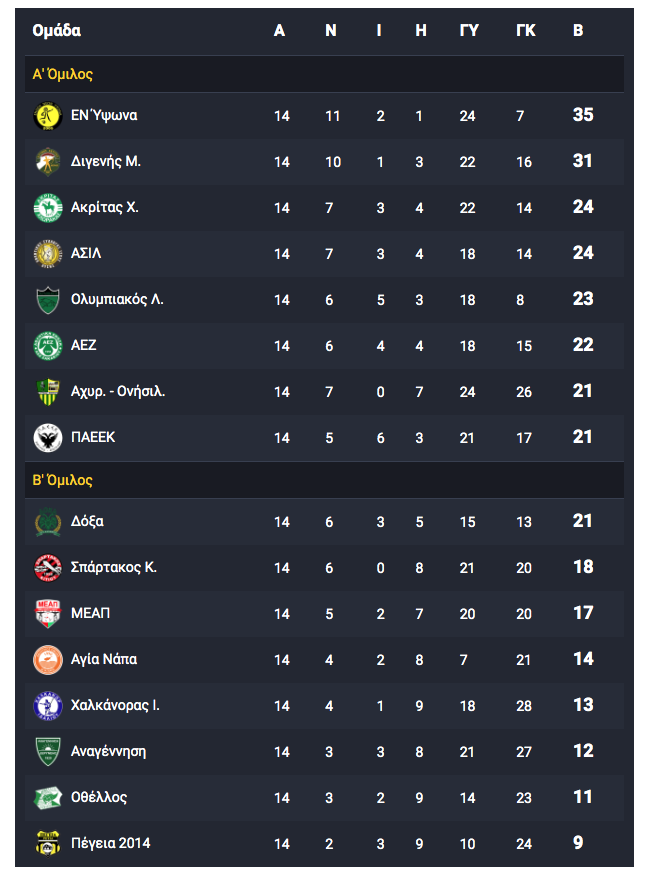Click the Δόξα points value 21
The image size is (645, 879).
pyautogui.click(x=583, y=521)
